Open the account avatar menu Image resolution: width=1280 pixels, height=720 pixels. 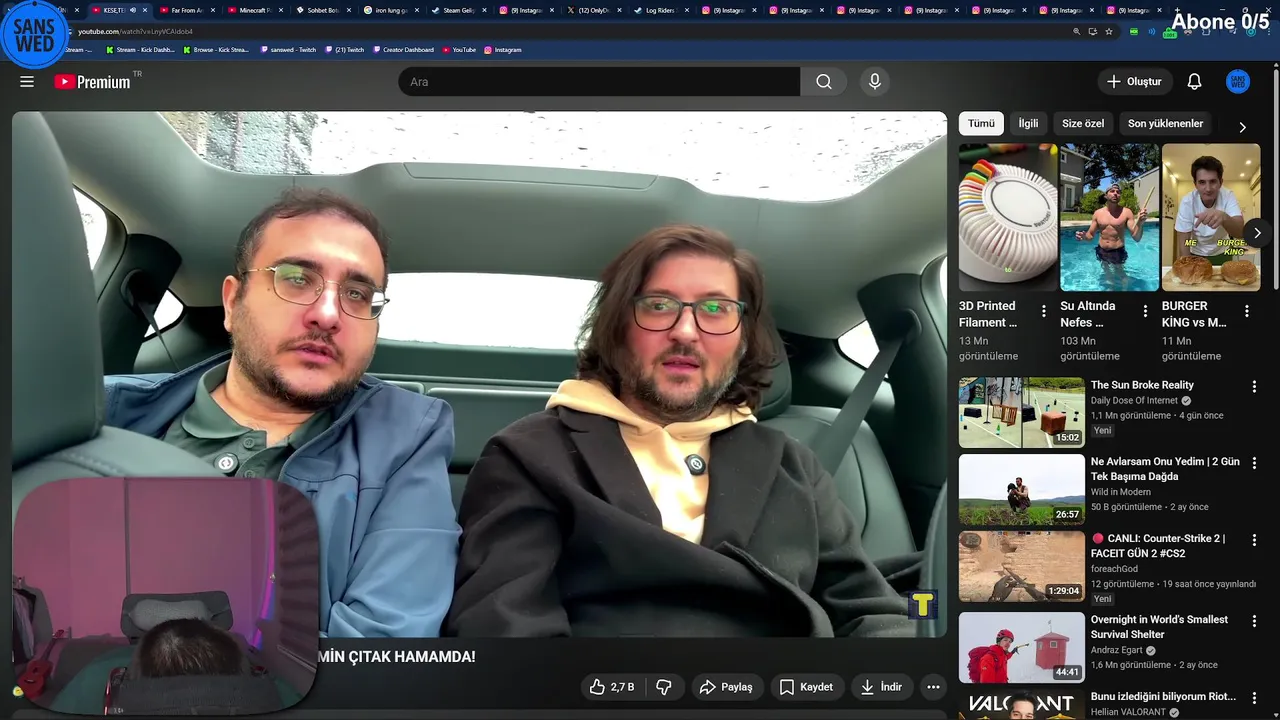coord(1237,82)
